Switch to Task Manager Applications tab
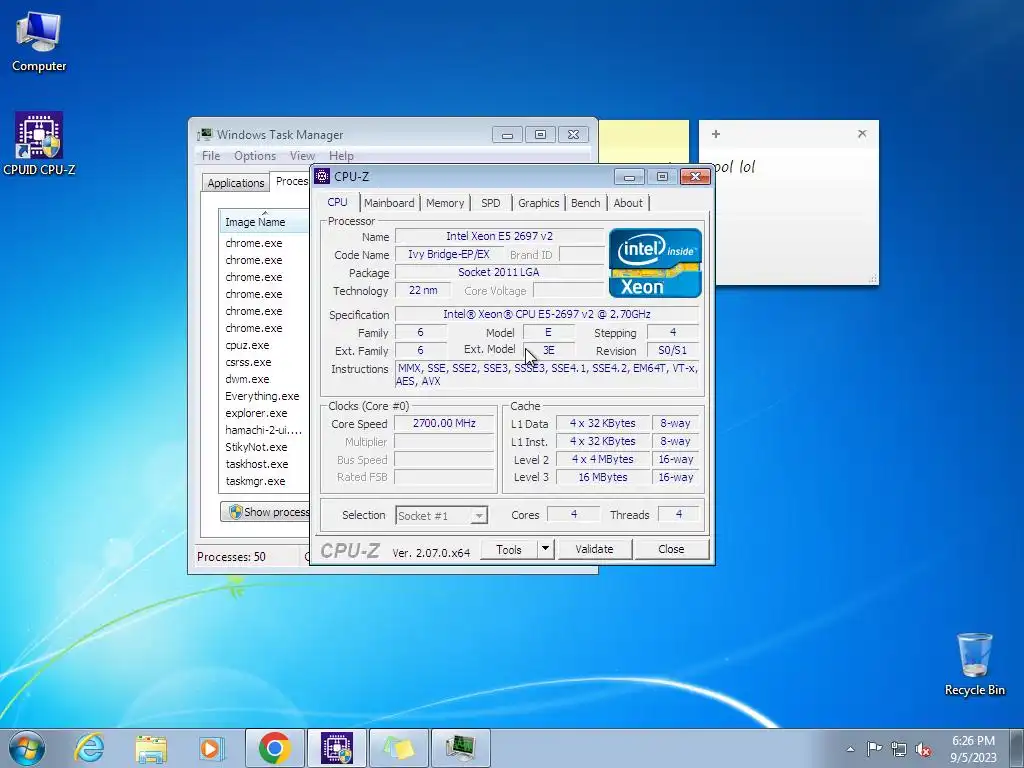Viewport: 1024px width, 768px height. [x=235, y=183]
